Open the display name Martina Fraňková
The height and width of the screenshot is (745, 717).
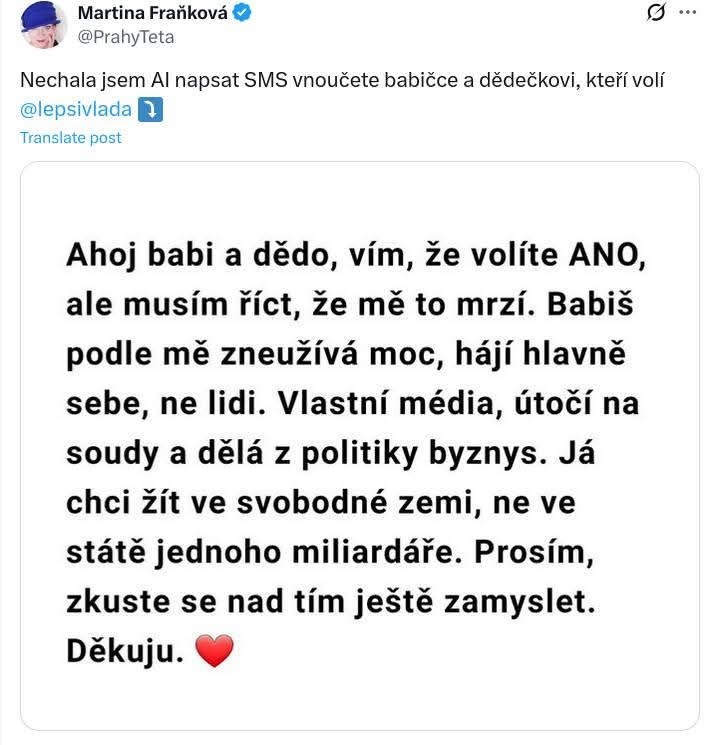pos(153,13)
